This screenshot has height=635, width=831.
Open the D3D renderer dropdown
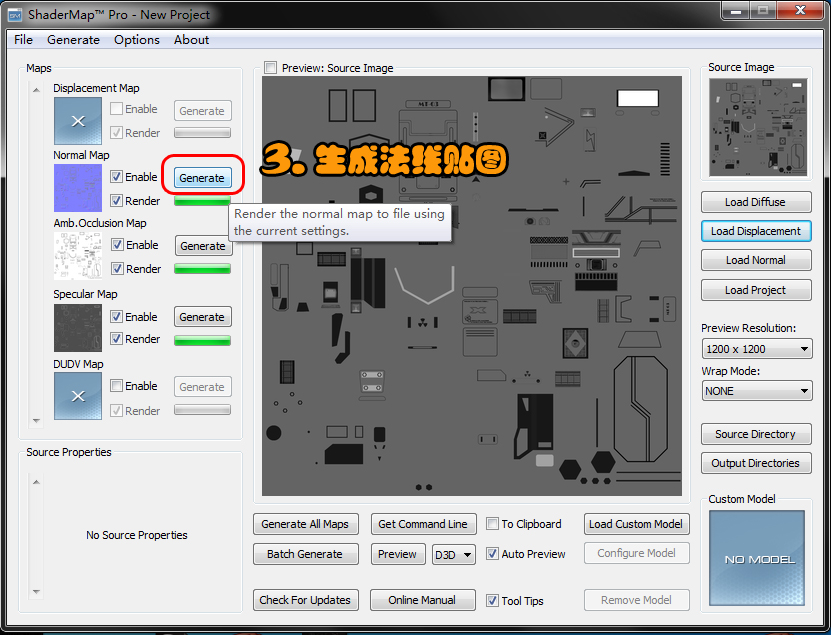click(x=453, y=553)
